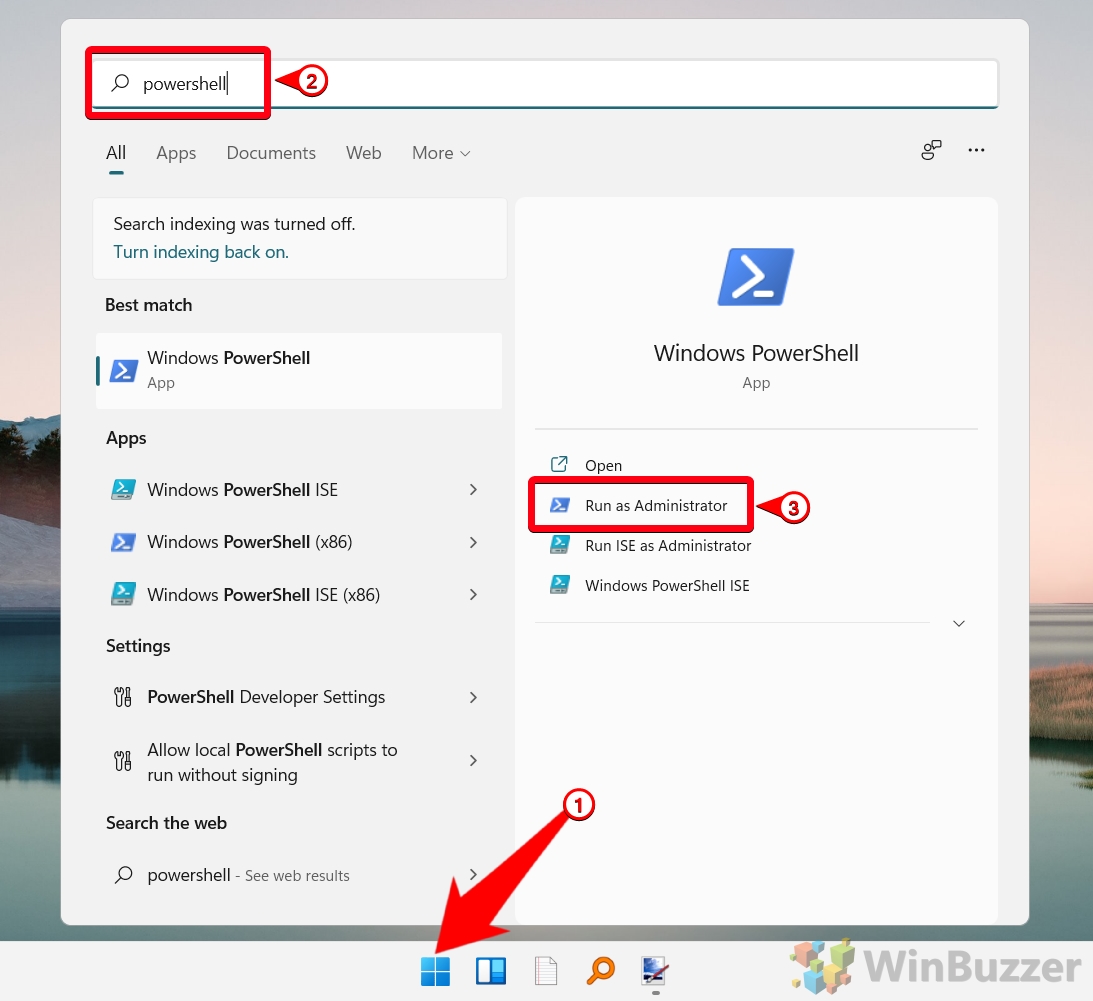Open the search feedback/account icon
The image size is (1093, 1001).
(931, 150)
